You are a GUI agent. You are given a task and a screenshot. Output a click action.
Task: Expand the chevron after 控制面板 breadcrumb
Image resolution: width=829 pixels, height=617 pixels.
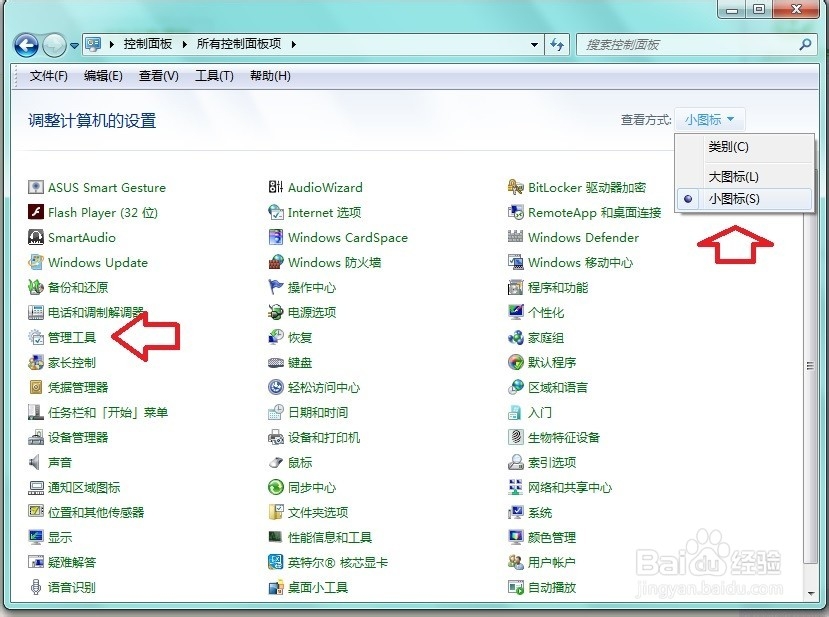(x=185, y=44)
